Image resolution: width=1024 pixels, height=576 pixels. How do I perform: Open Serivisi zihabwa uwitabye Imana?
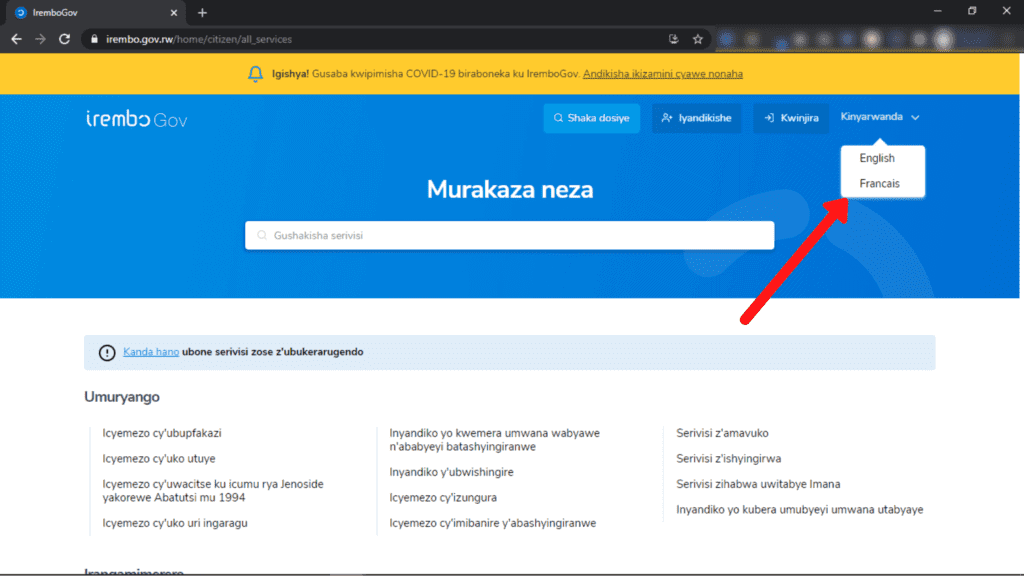tap(758, 484)
